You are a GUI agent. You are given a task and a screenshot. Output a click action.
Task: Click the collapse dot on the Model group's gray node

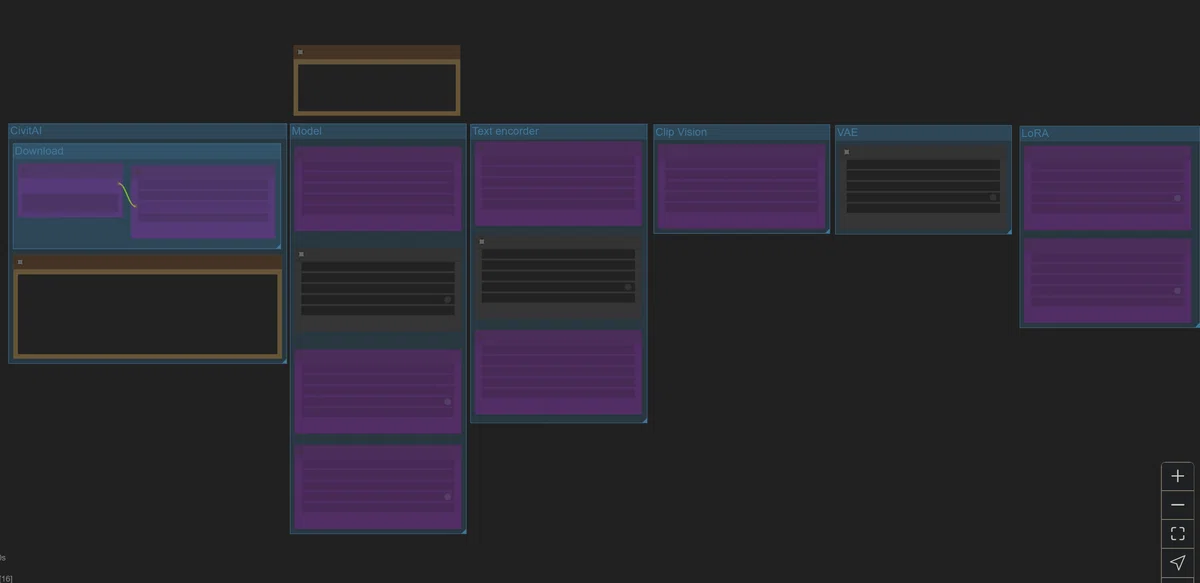301,254
